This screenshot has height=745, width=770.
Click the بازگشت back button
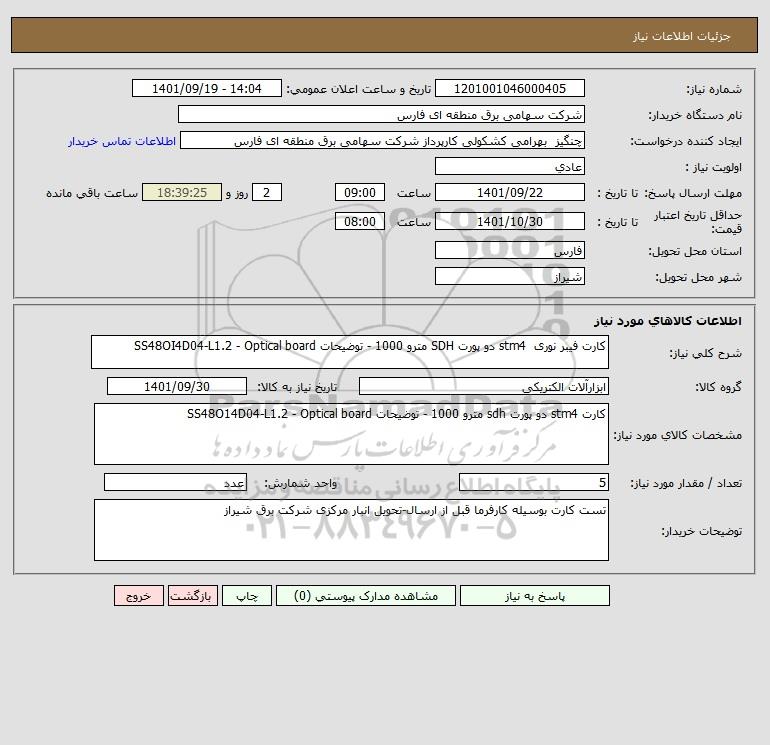pos(192,596)
